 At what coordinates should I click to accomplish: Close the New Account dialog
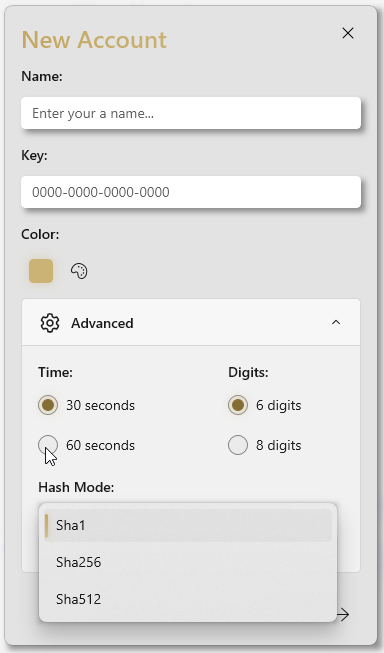point(348,33)
